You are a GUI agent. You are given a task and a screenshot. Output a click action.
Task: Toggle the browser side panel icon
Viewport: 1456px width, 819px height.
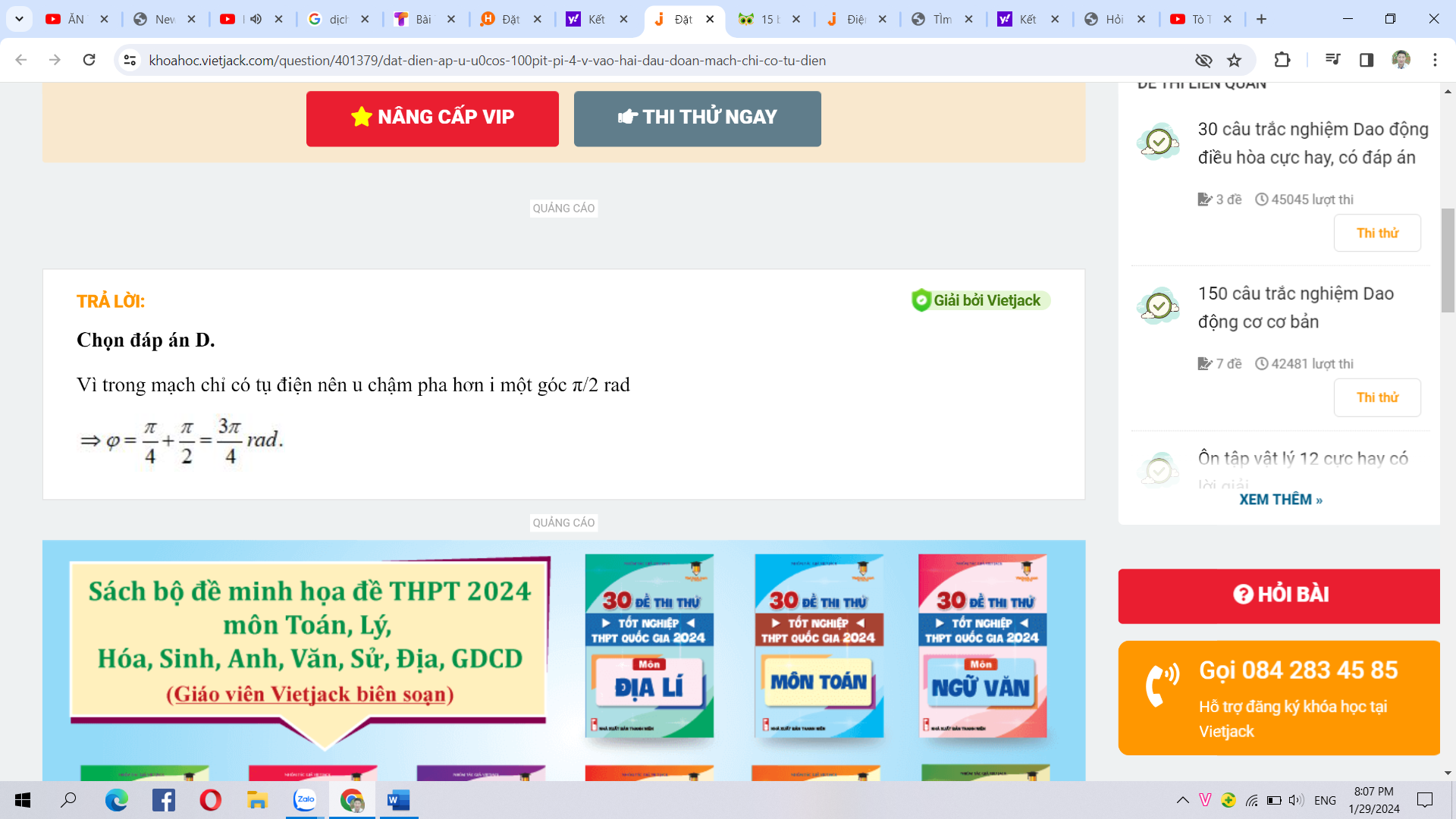click(1367, 60)
